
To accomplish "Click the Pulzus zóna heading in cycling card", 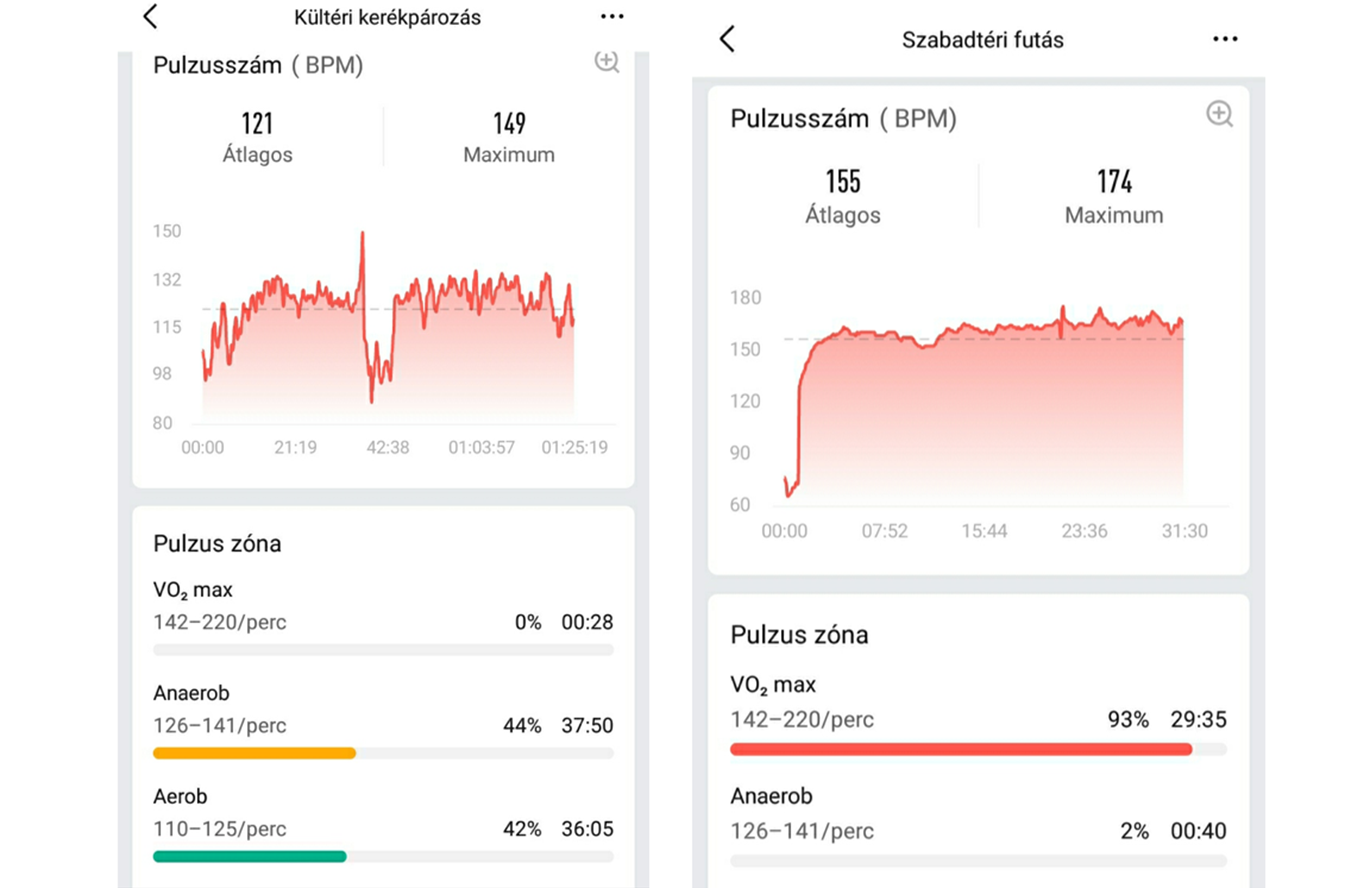I will tap(217, 544).
